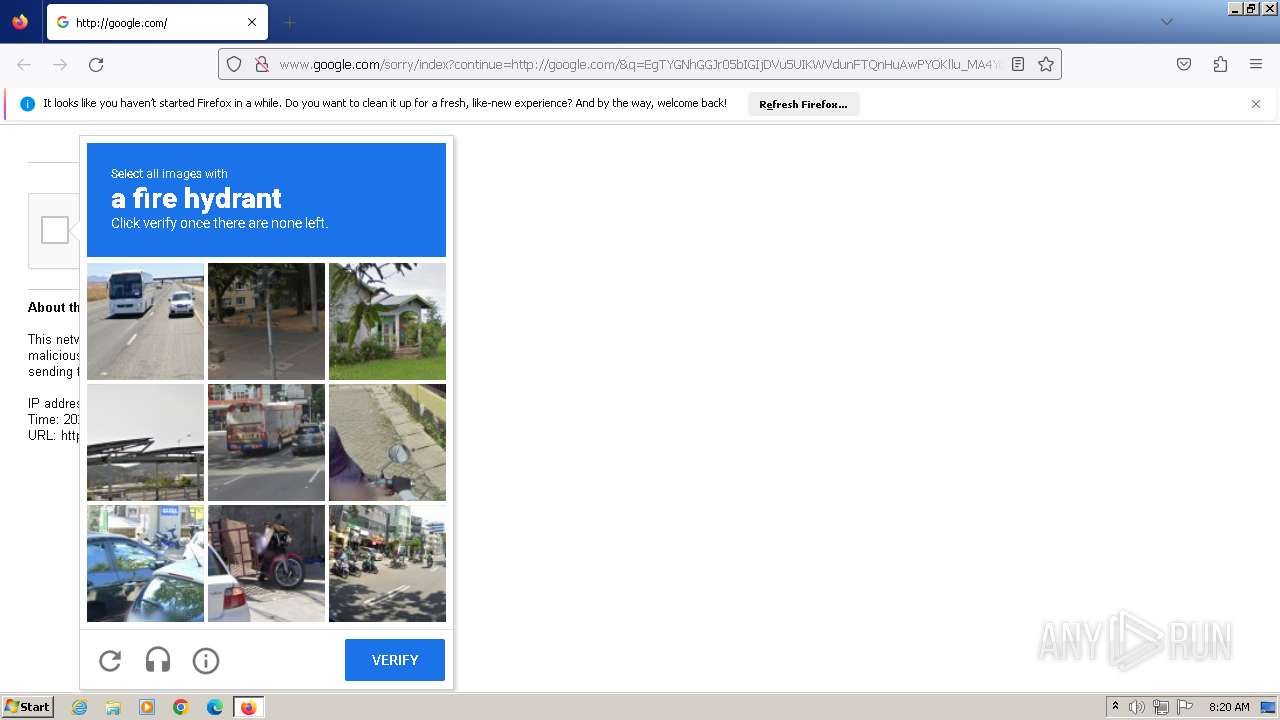Save page to Pocket

pos(1184,64)
